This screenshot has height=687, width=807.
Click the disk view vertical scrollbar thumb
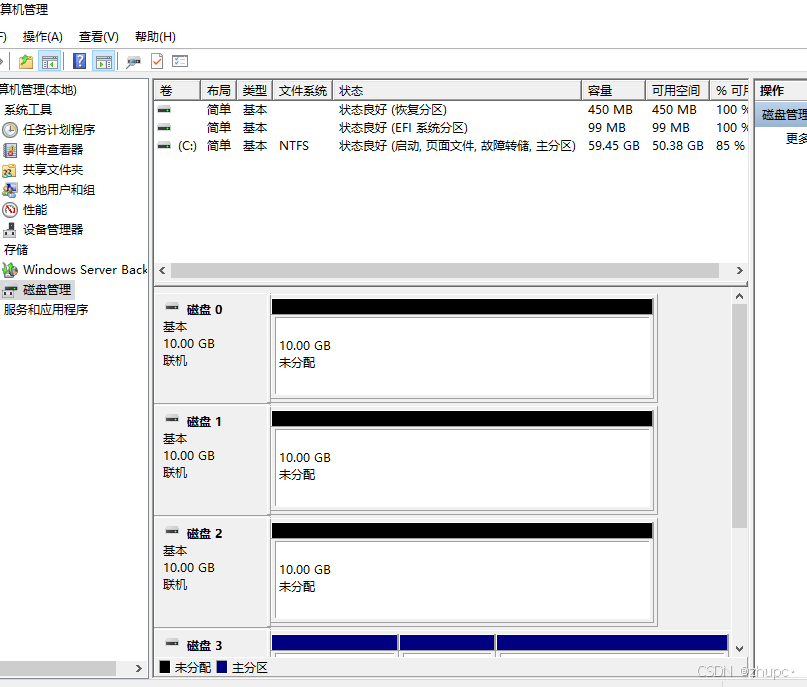tap(740, 416)
